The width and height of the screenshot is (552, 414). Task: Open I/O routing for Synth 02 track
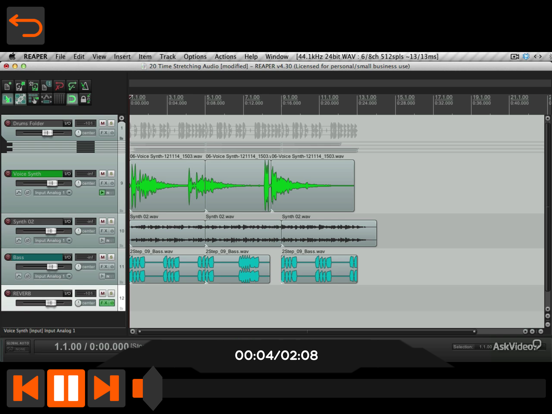[67, 221]
